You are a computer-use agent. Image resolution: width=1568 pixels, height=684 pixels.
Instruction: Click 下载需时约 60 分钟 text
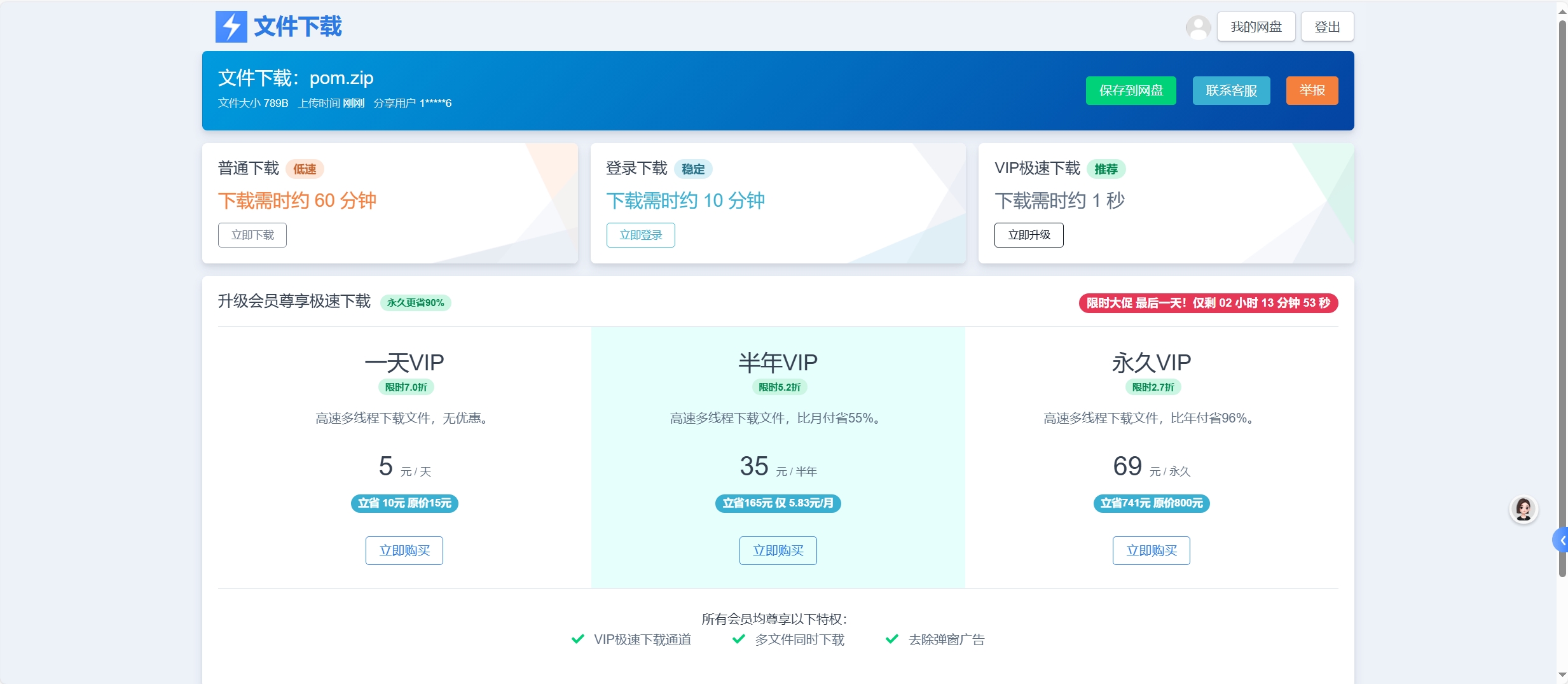(x=298, y=200)
